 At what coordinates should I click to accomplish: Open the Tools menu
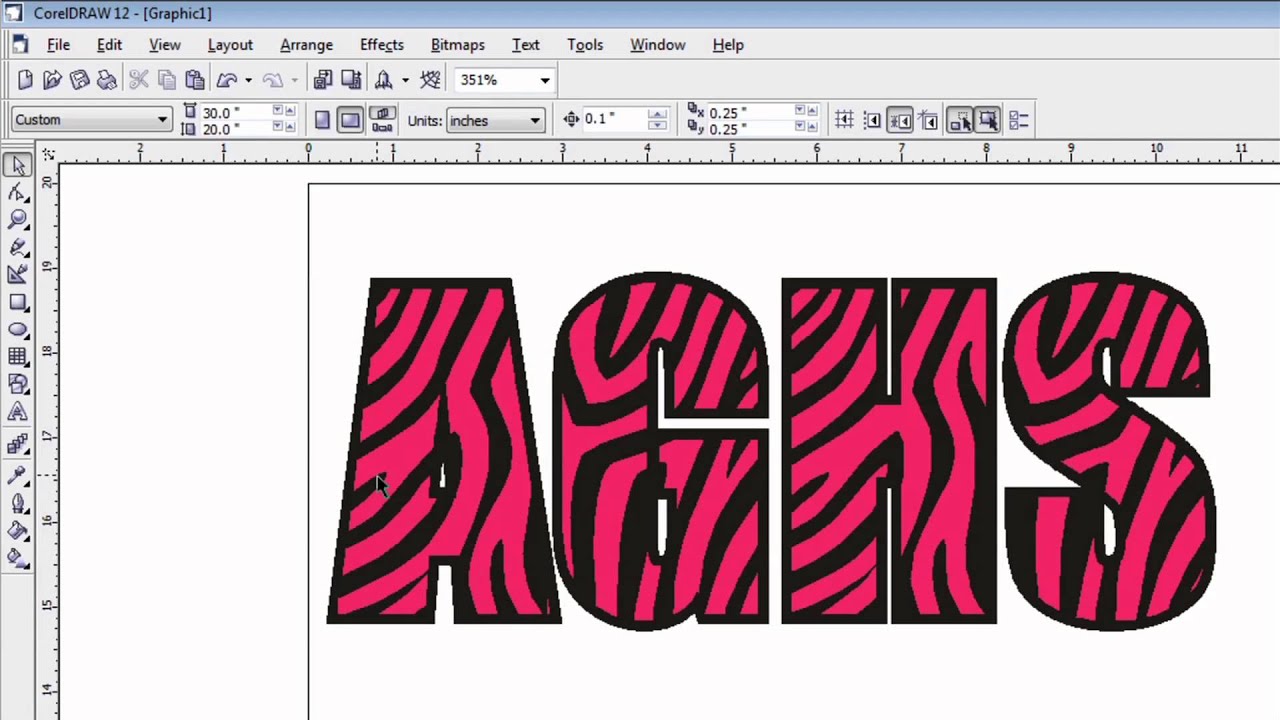pos(585,45)
